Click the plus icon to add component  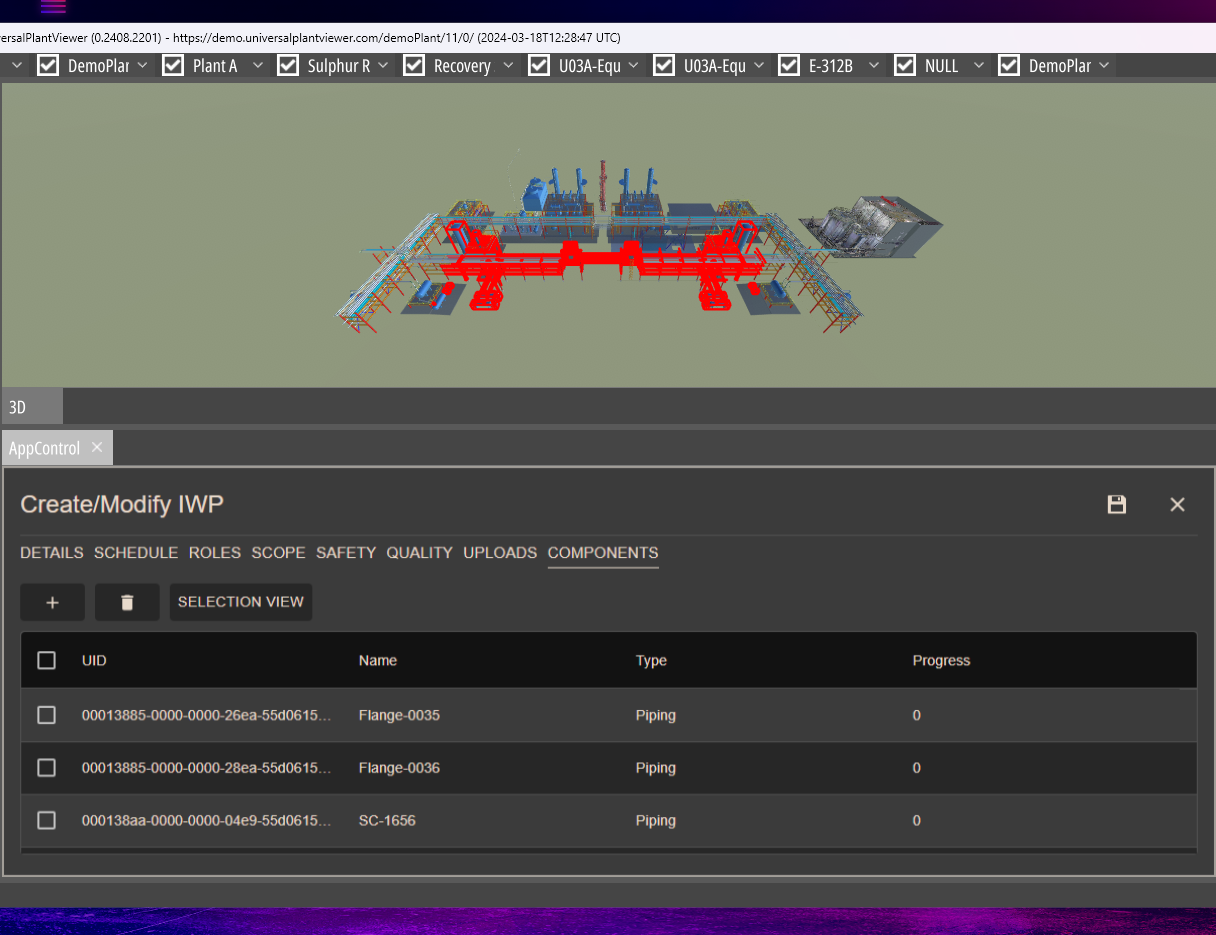click(52, 602)
